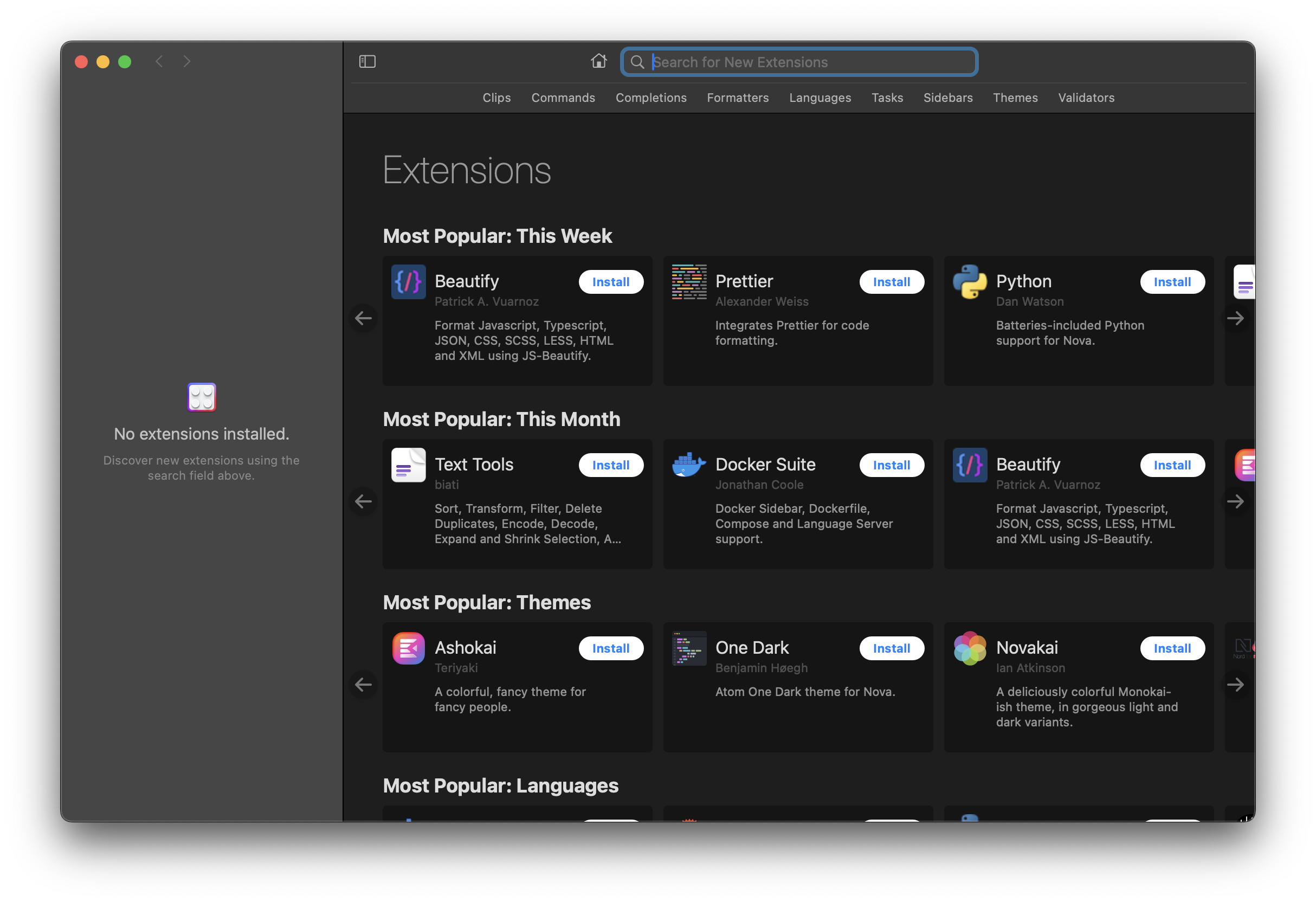
Task: Click author name Teriyaki
Action: pos(456,668)
